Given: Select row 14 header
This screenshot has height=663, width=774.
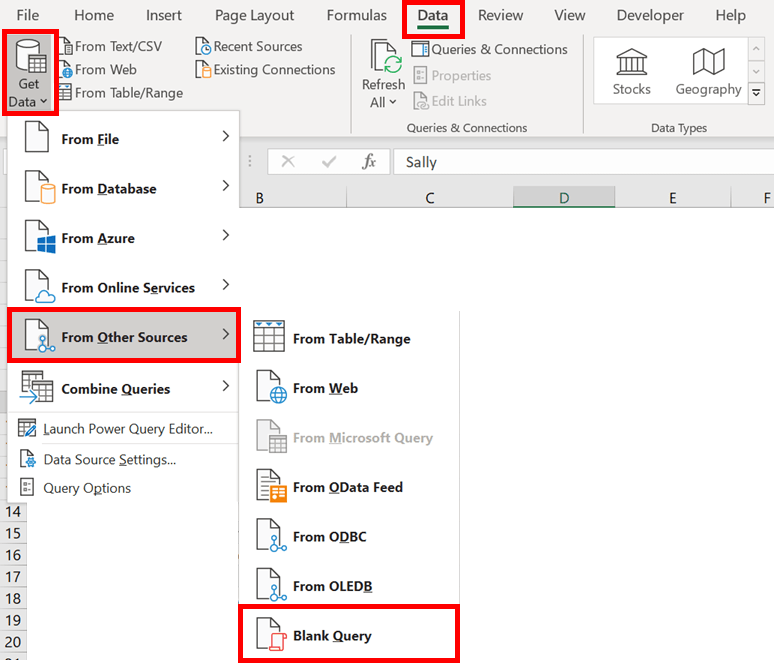Looking at the screenshot, I should 13,512.
